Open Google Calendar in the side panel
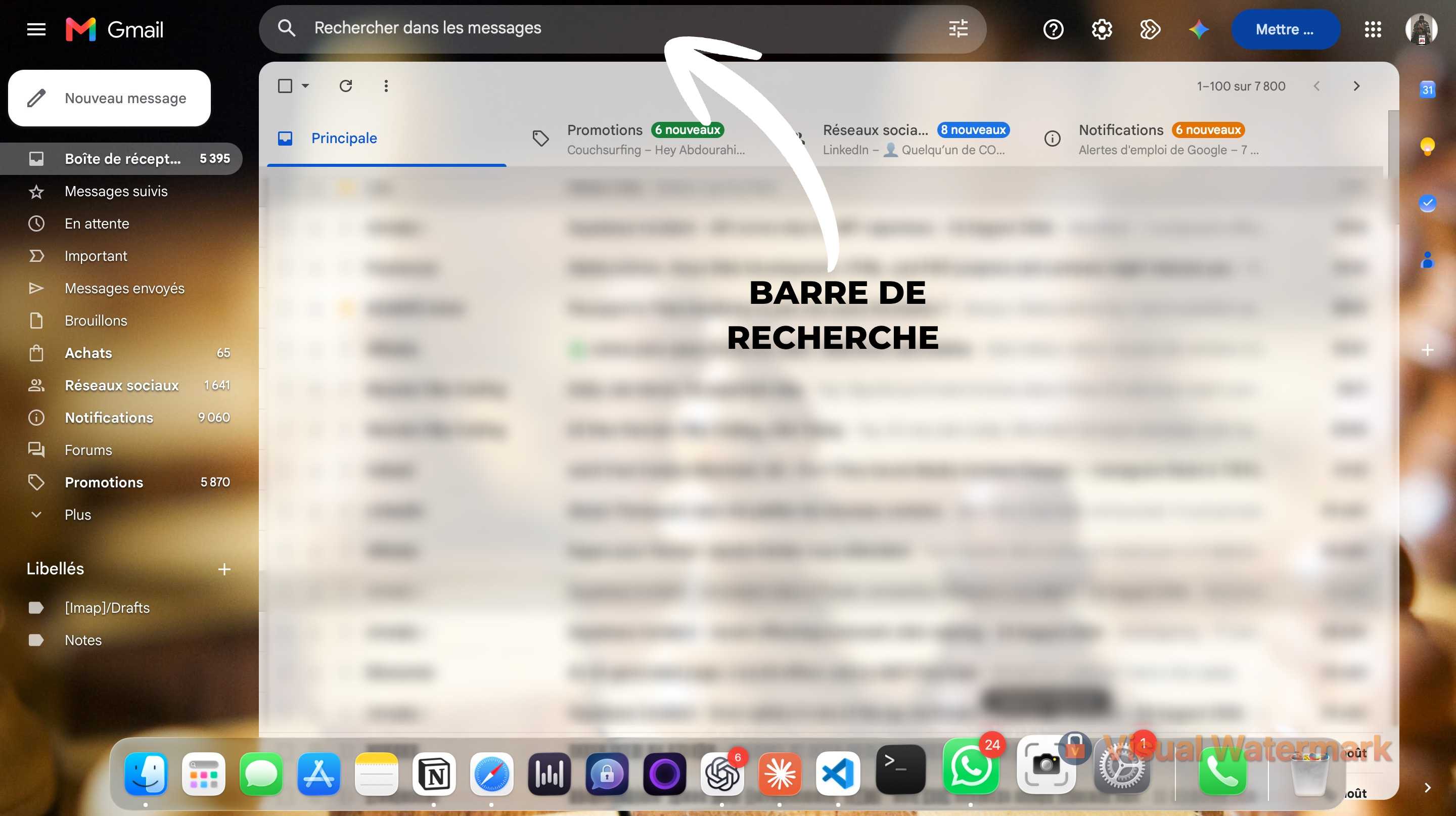 [x=1427, y=89]
